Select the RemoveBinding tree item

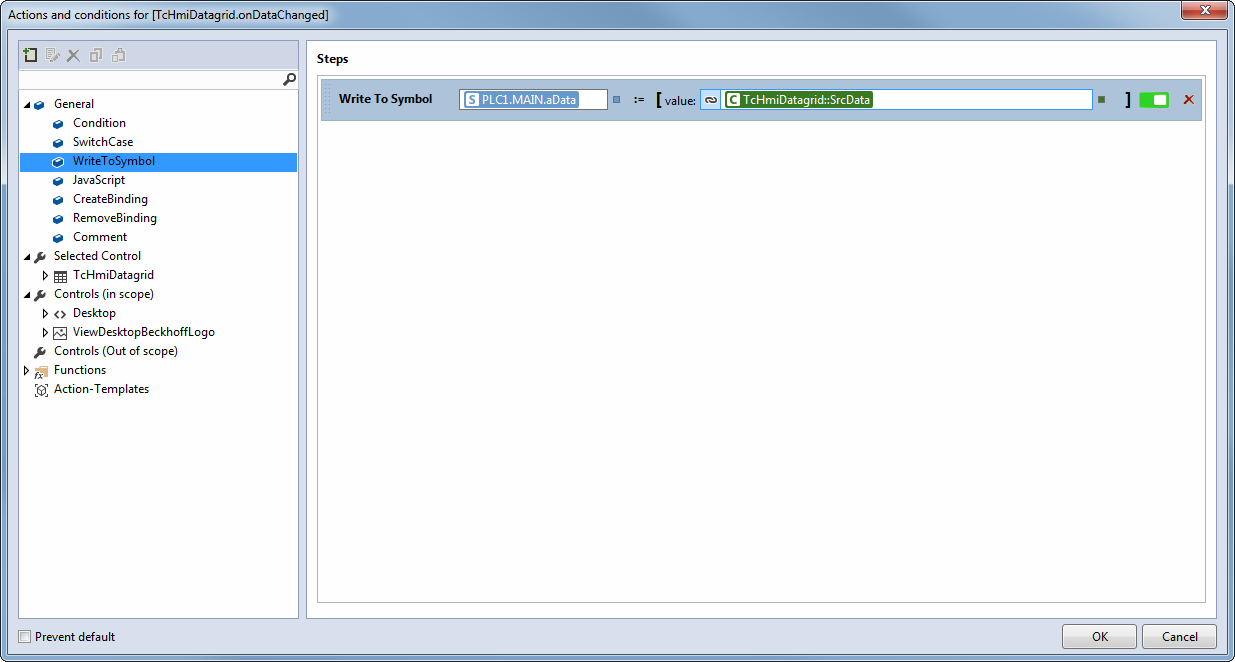coord(115,218)
